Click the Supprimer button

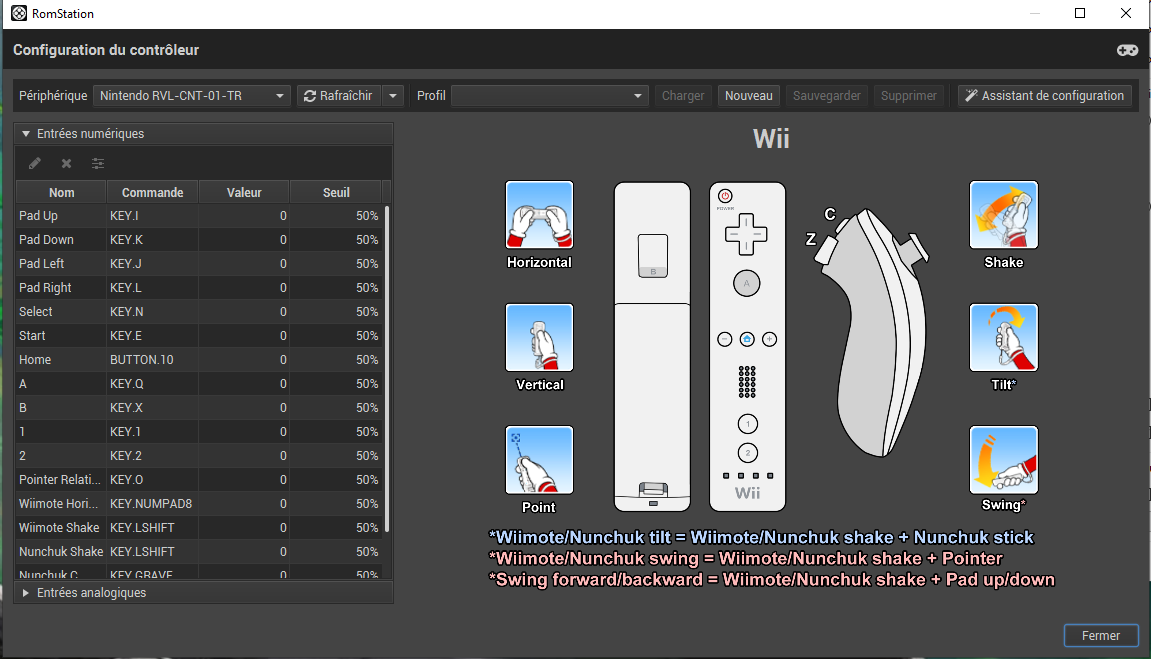pos(909,95)
